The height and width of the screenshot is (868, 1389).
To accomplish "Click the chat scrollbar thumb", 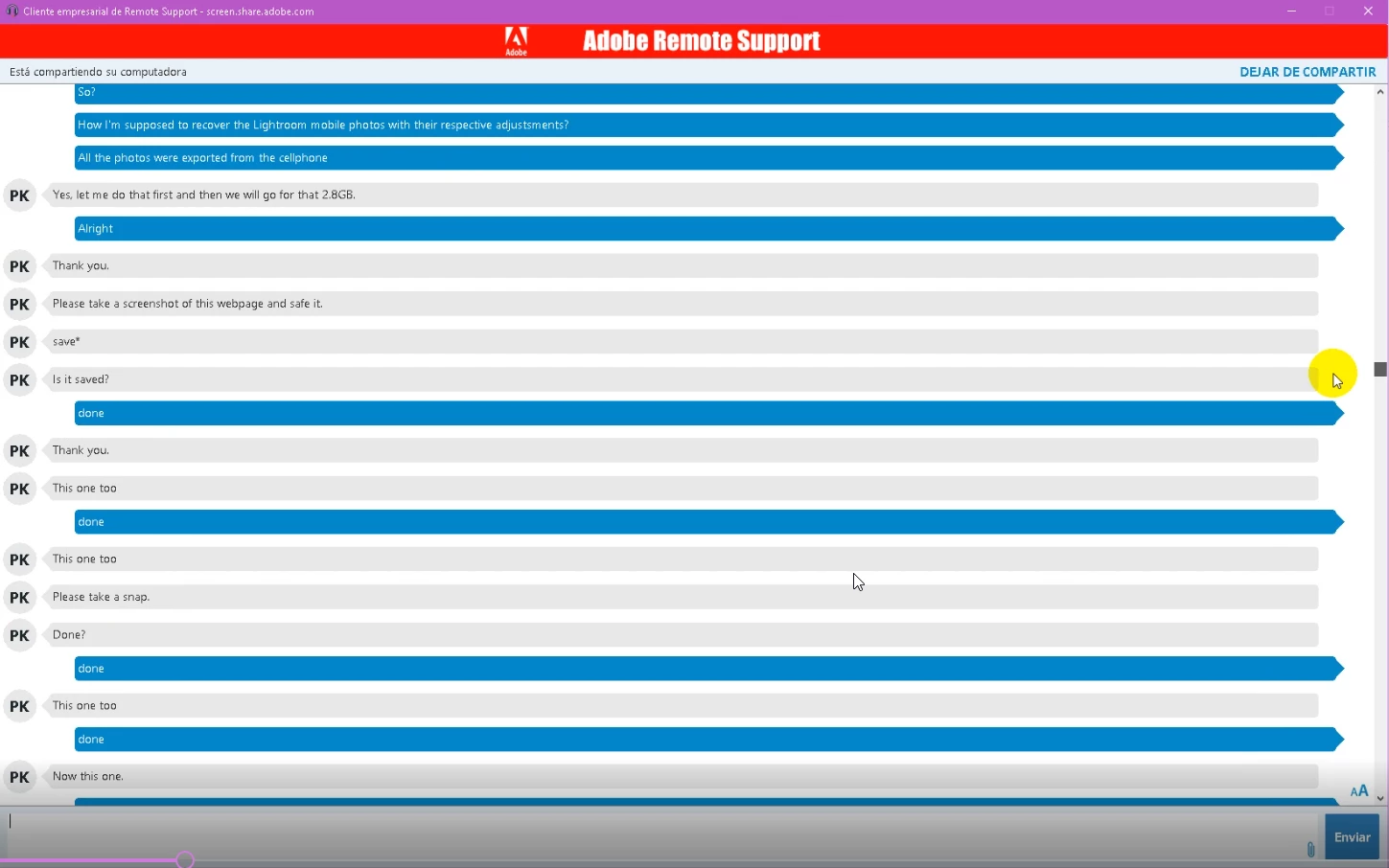I will 1380,369.
